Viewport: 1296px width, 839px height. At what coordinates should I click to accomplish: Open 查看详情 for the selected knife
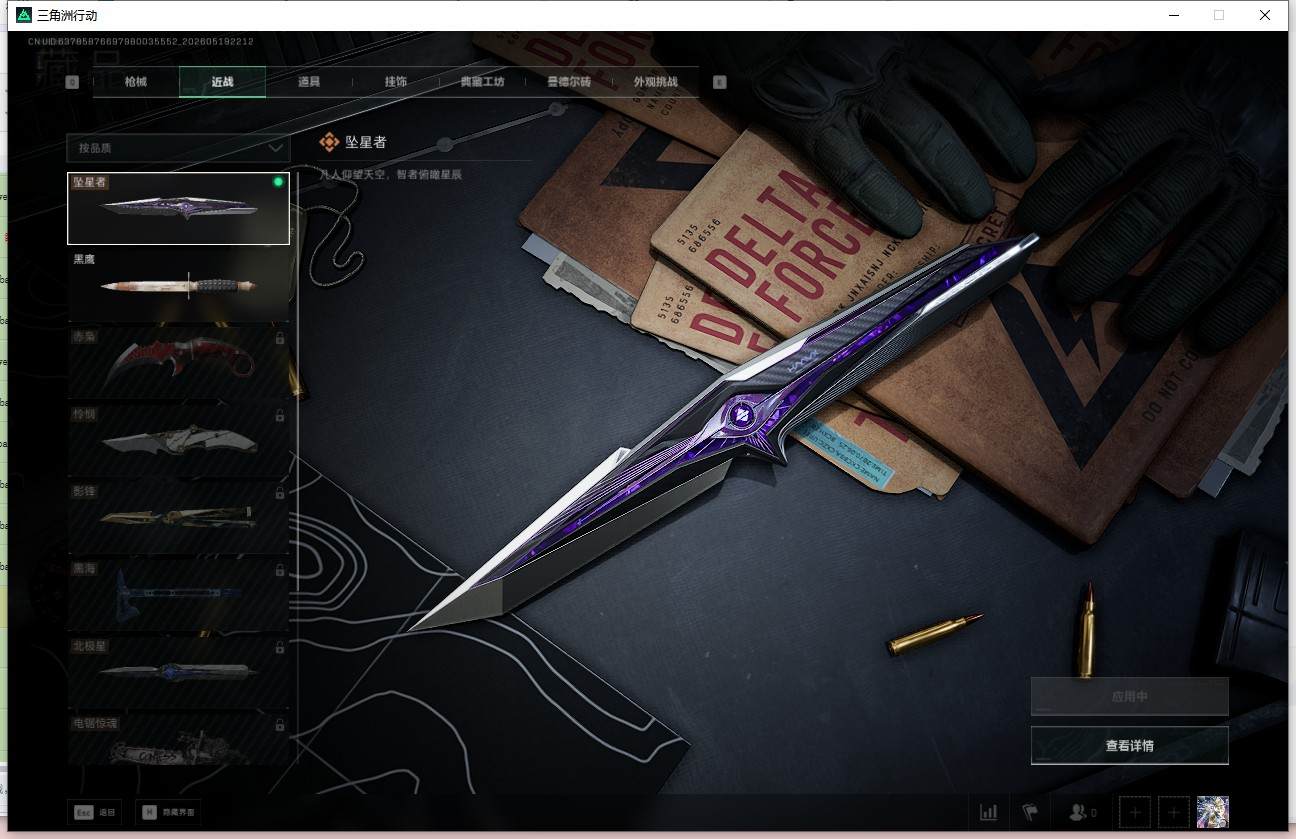[1129, 745]
